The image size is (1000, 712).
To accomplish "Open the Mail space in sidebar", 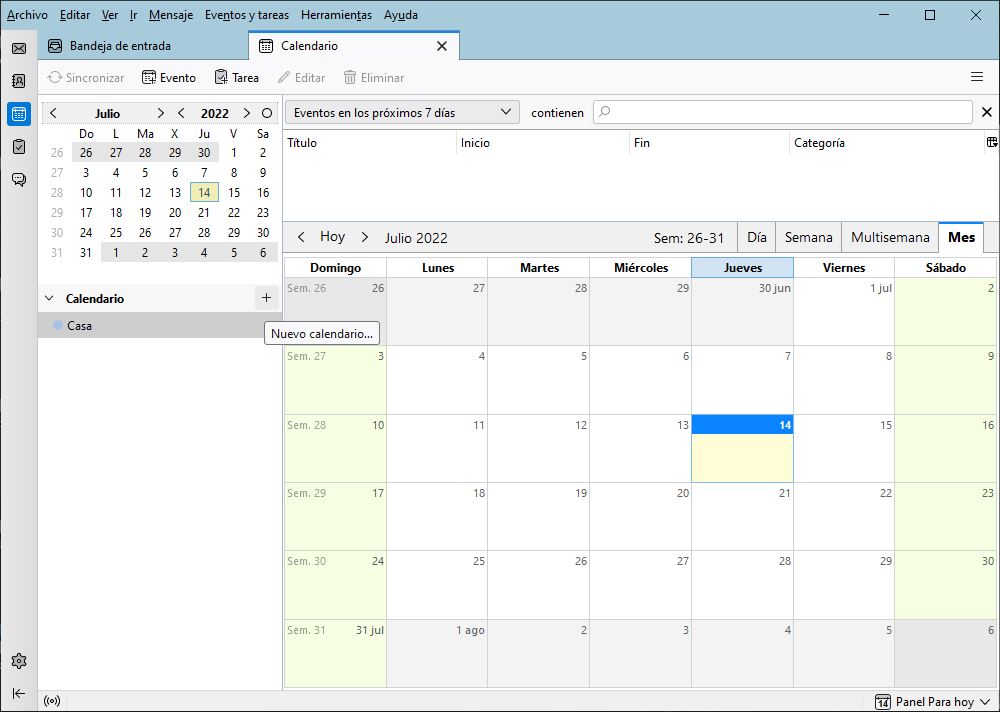I will coord(18,48).
